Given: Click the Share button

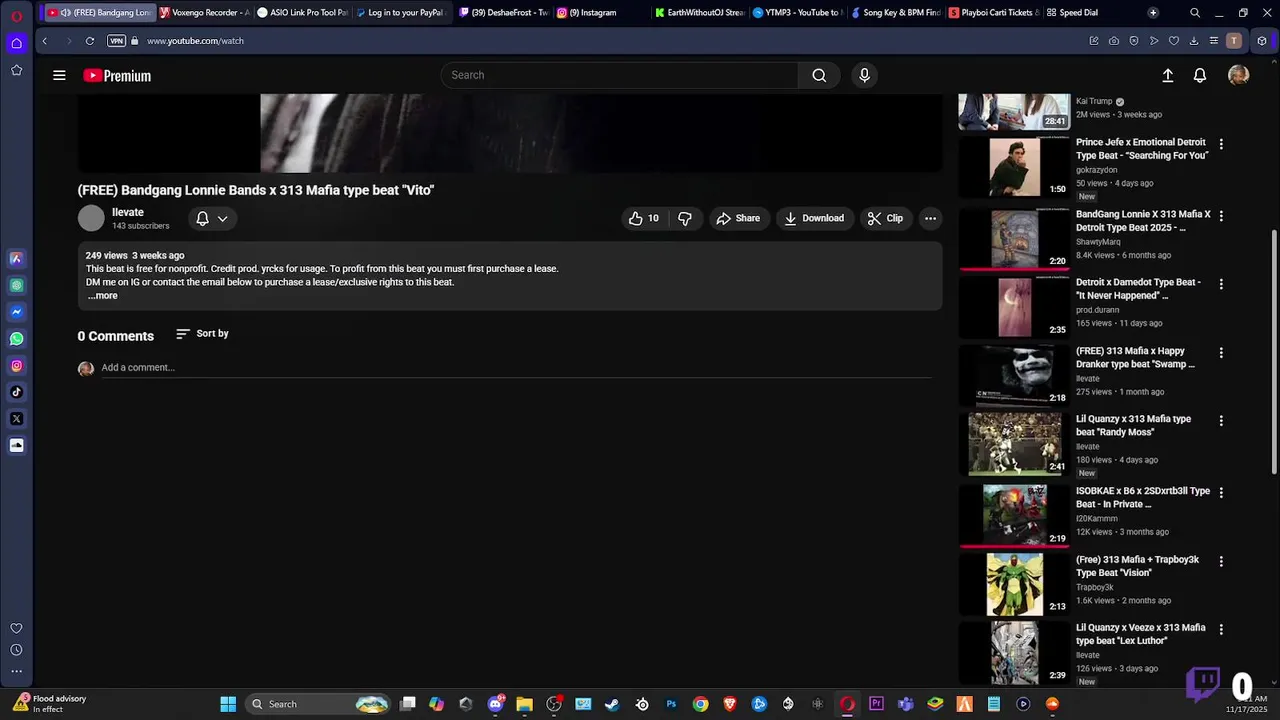Looking at the screenshot, I should [x=737, y=218].
